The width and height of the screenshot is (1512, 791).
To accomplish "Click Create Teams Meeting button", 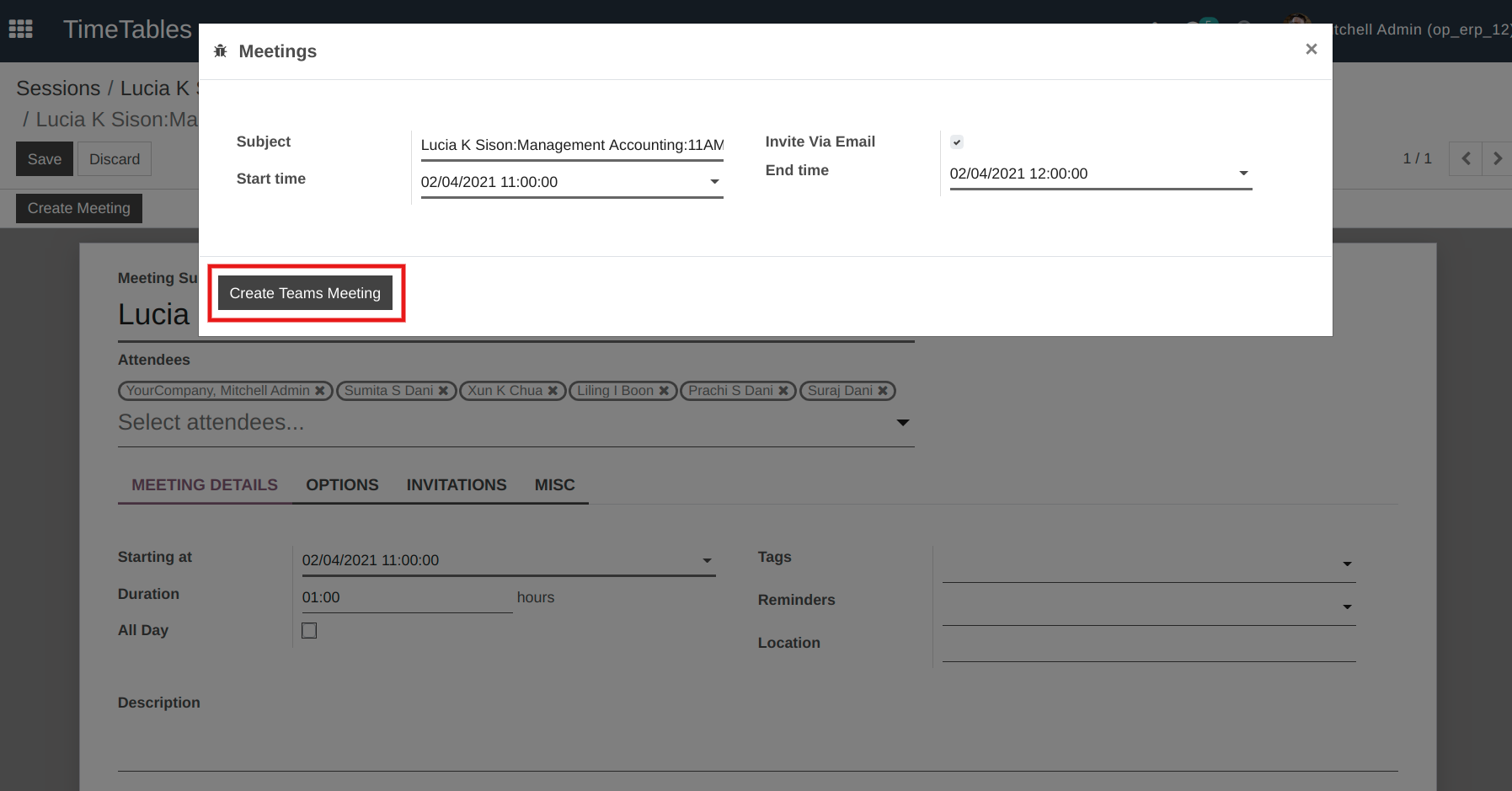I will [305, 293].
